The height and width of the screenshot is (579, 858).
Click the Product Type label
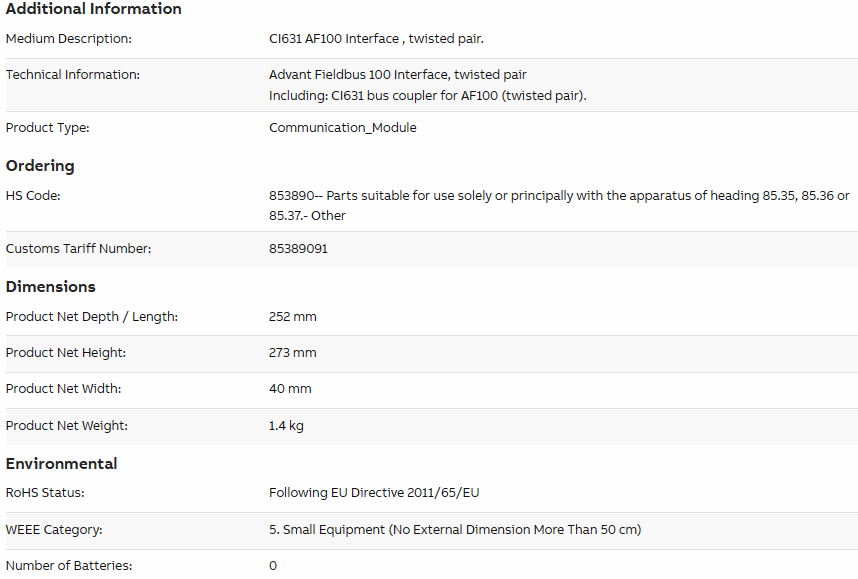tap(48, 128)
